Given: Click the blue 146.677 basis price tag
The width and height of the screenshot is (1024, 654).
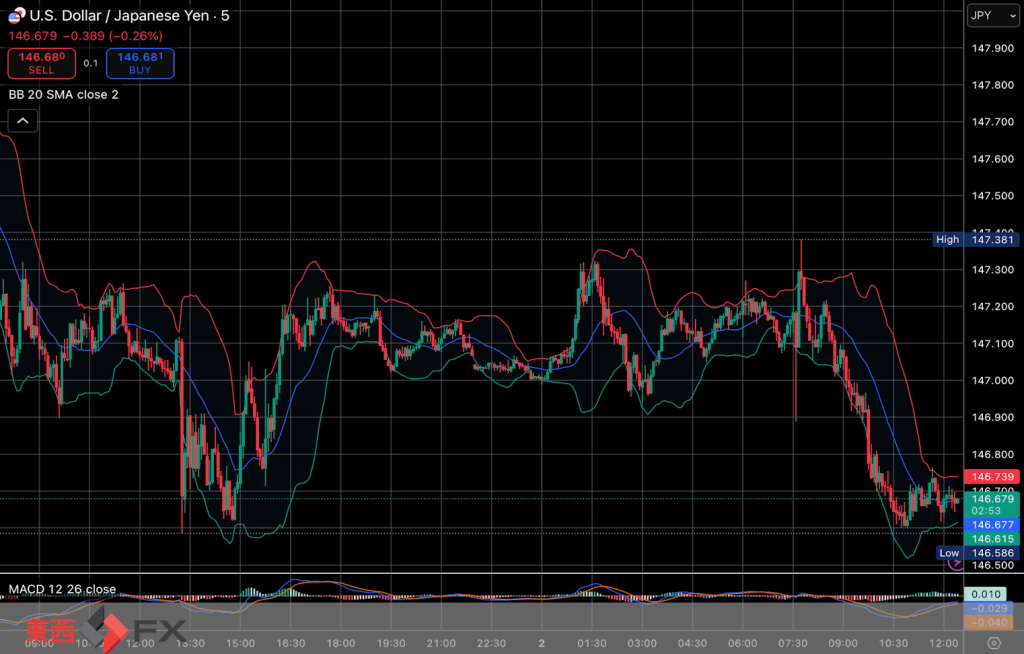Looking at the screenshot, I should pyautogui.click(x=991, y=524).
